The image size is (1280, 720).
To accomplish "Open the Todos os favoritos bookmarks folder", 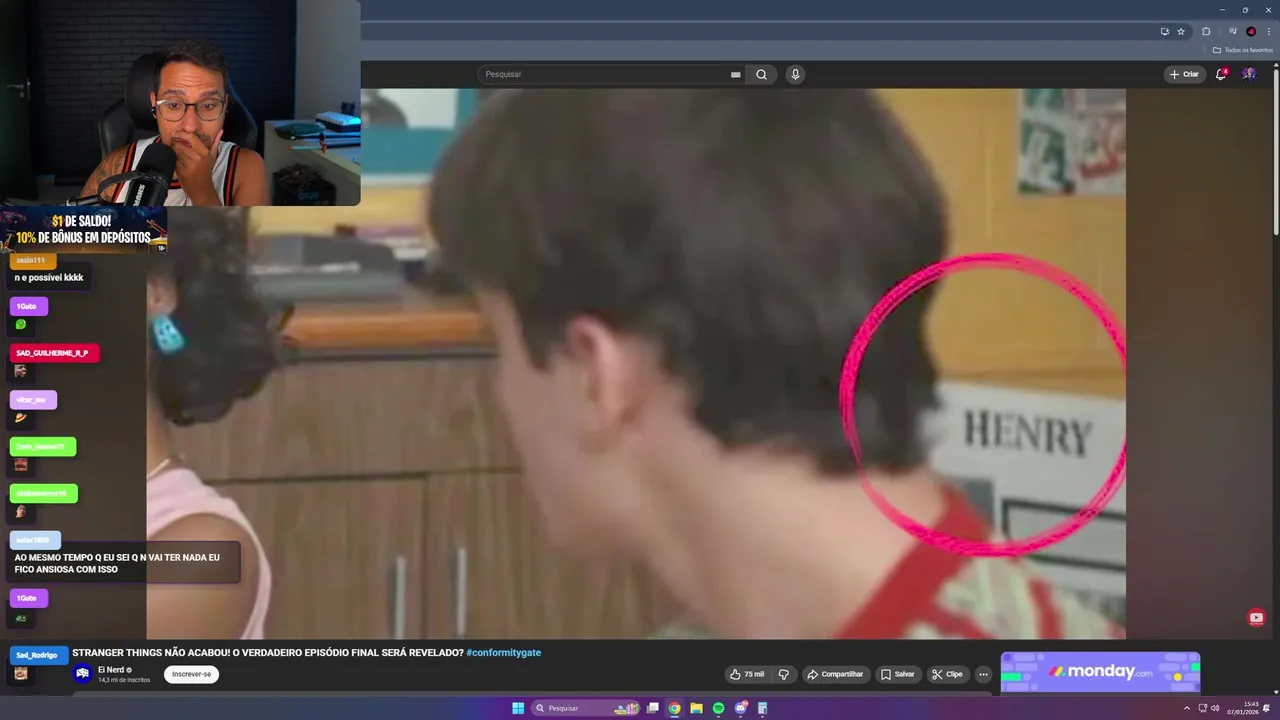I will pos(1243,50).
